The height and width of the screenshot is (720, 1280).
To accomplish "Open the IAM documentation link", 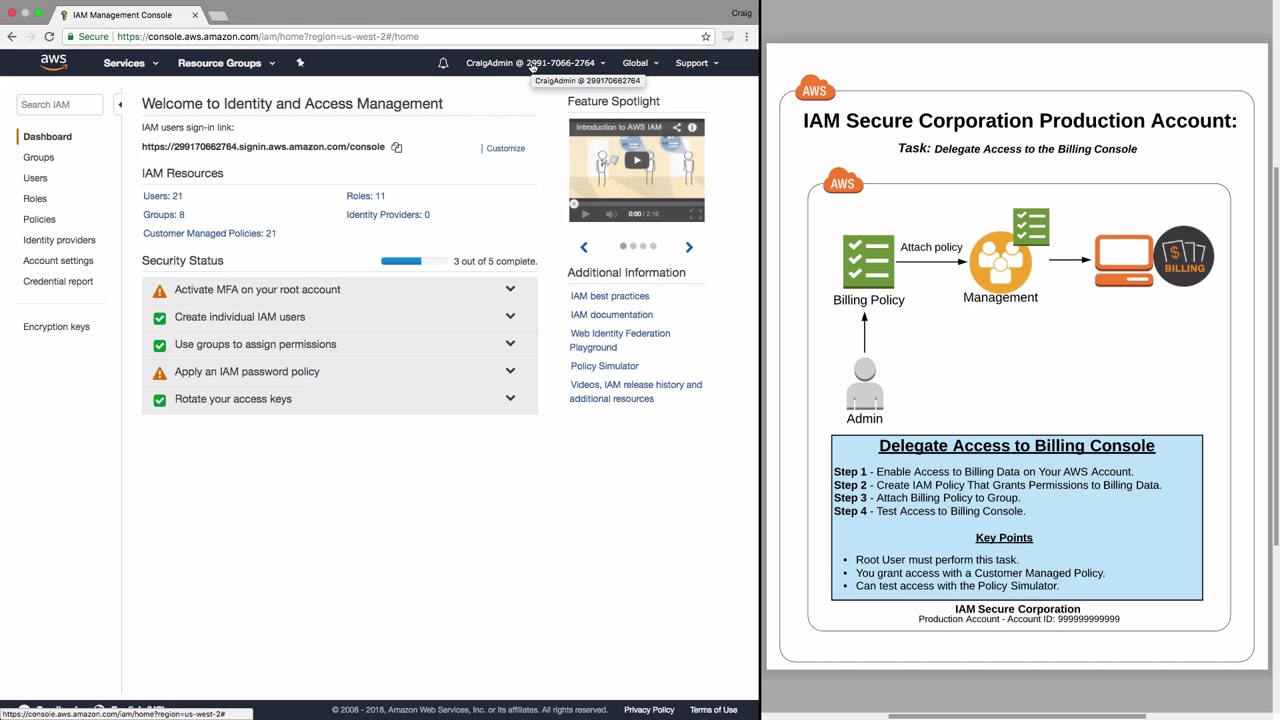I will click(612, 315).
